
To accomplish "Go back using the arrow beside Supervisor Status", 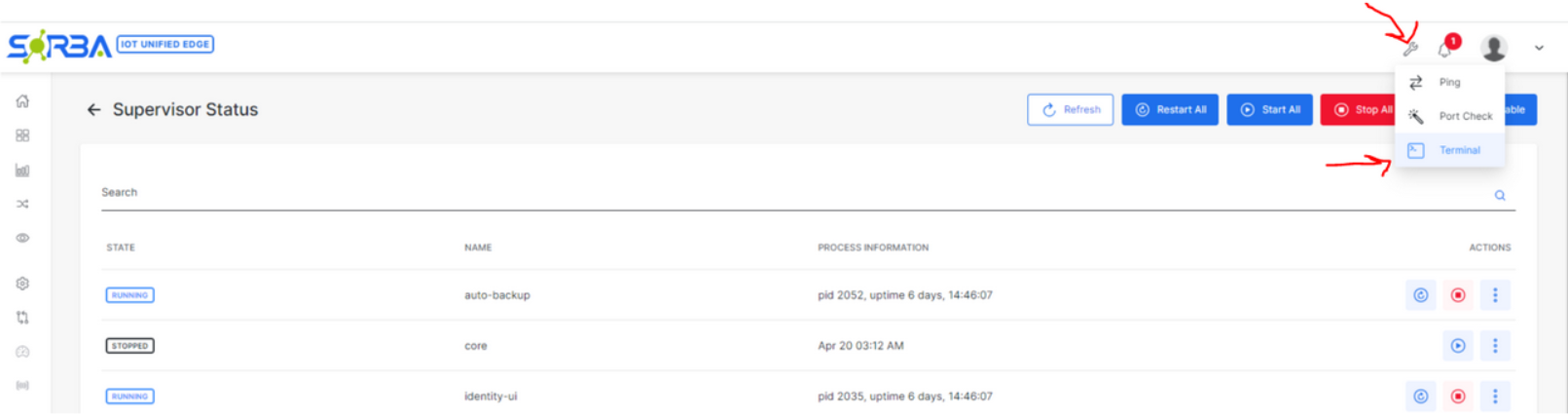I will click(93, 110).
